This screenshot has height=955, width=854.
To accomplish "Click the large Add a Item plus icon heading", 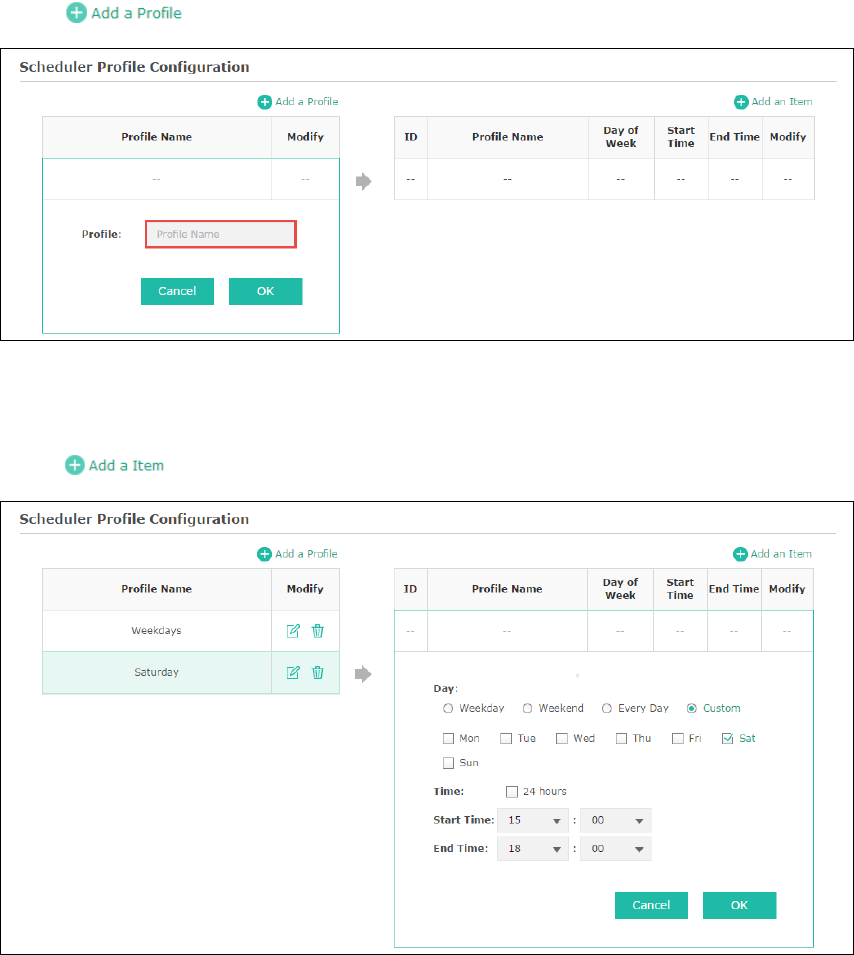I will [x=115, y=465].
